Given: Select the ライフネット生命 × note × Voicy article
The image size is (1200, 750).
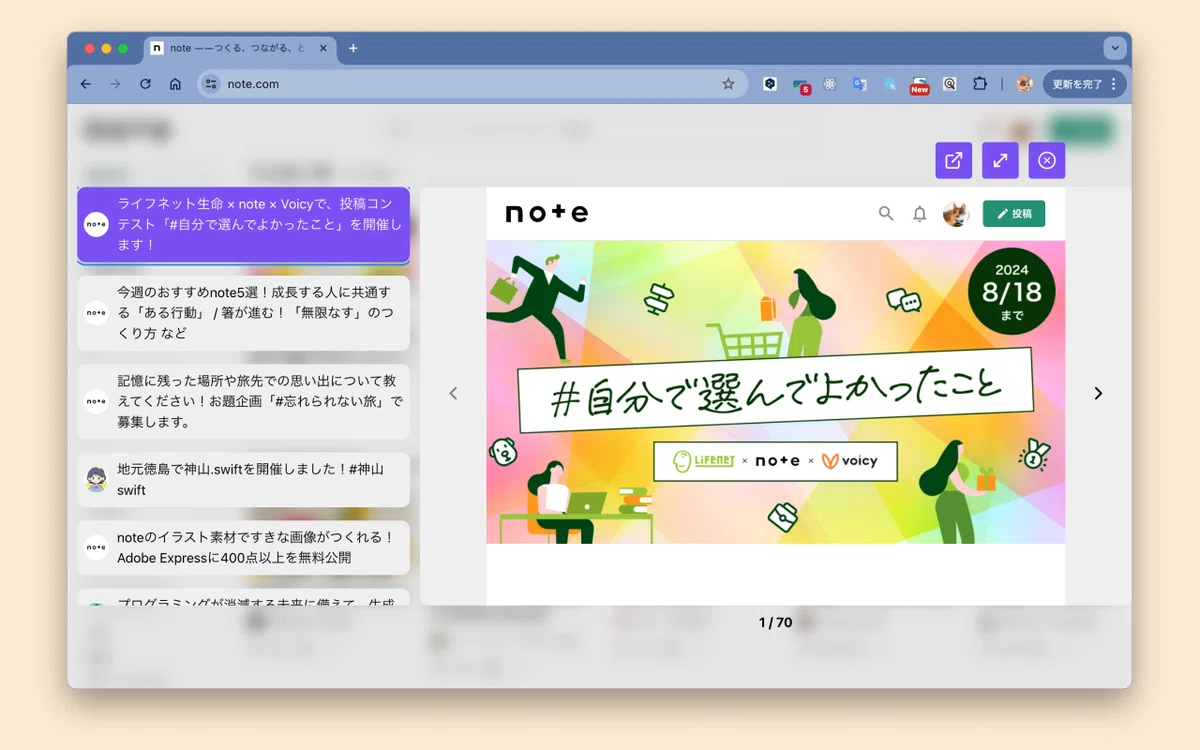Looking at the screenshot, I should click(244, 224).
